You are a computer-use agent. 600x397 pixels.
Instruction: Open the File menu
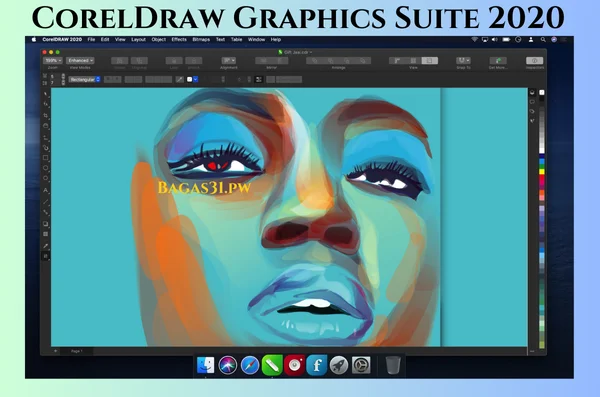click(x=91, y=39)
